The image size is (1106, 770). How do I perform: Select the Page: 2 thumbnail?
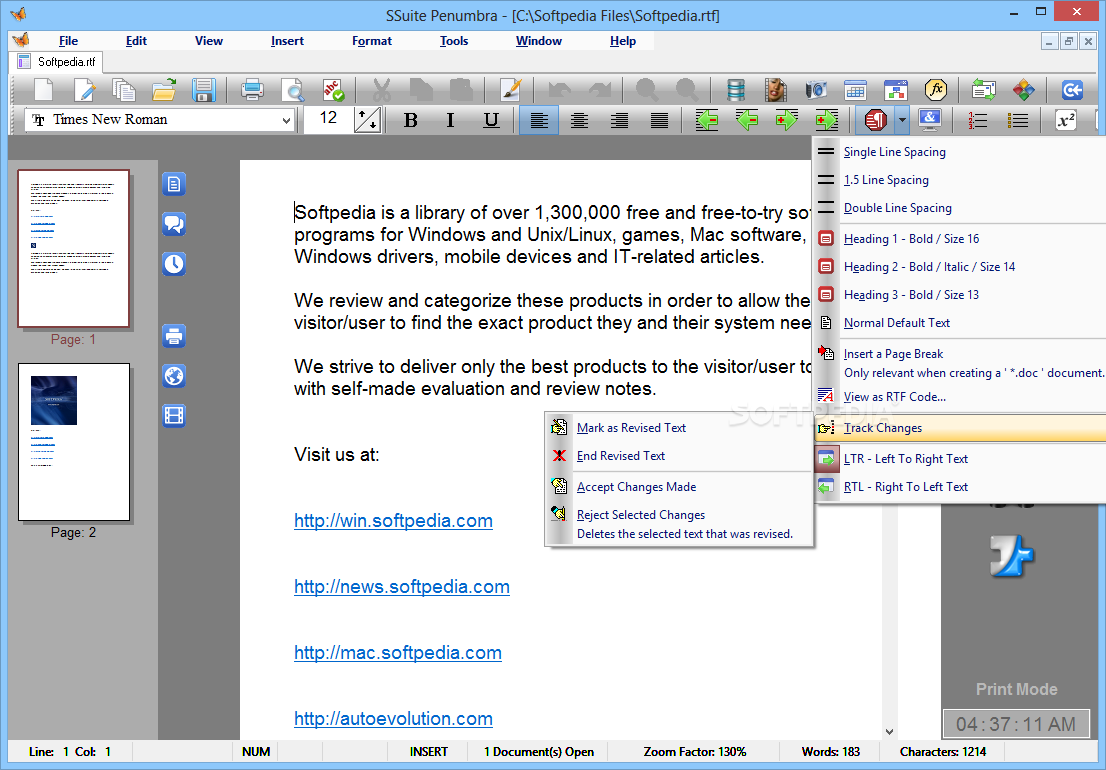coord(73,442)
